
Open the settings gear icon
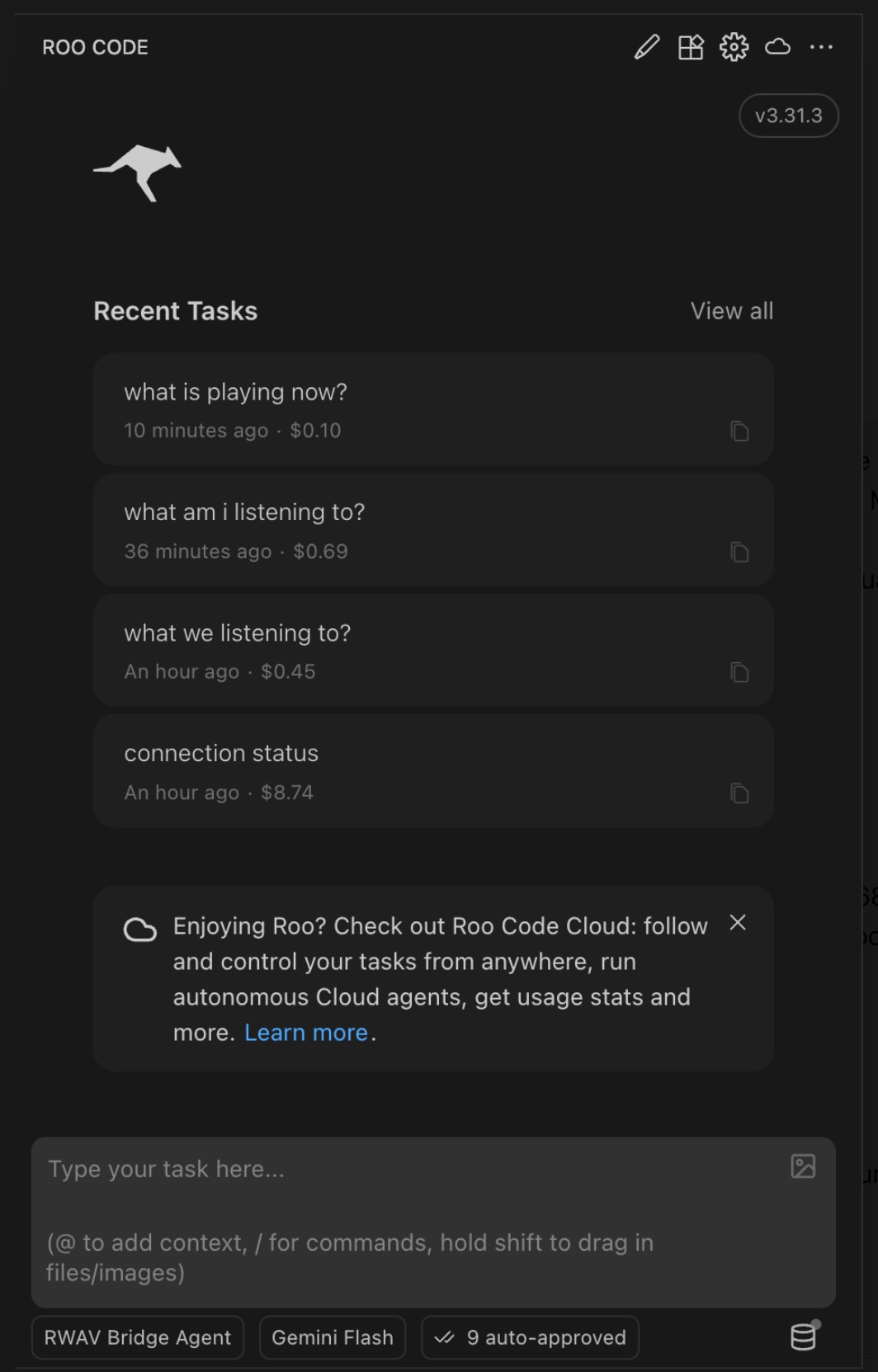[x=734, y=47]
